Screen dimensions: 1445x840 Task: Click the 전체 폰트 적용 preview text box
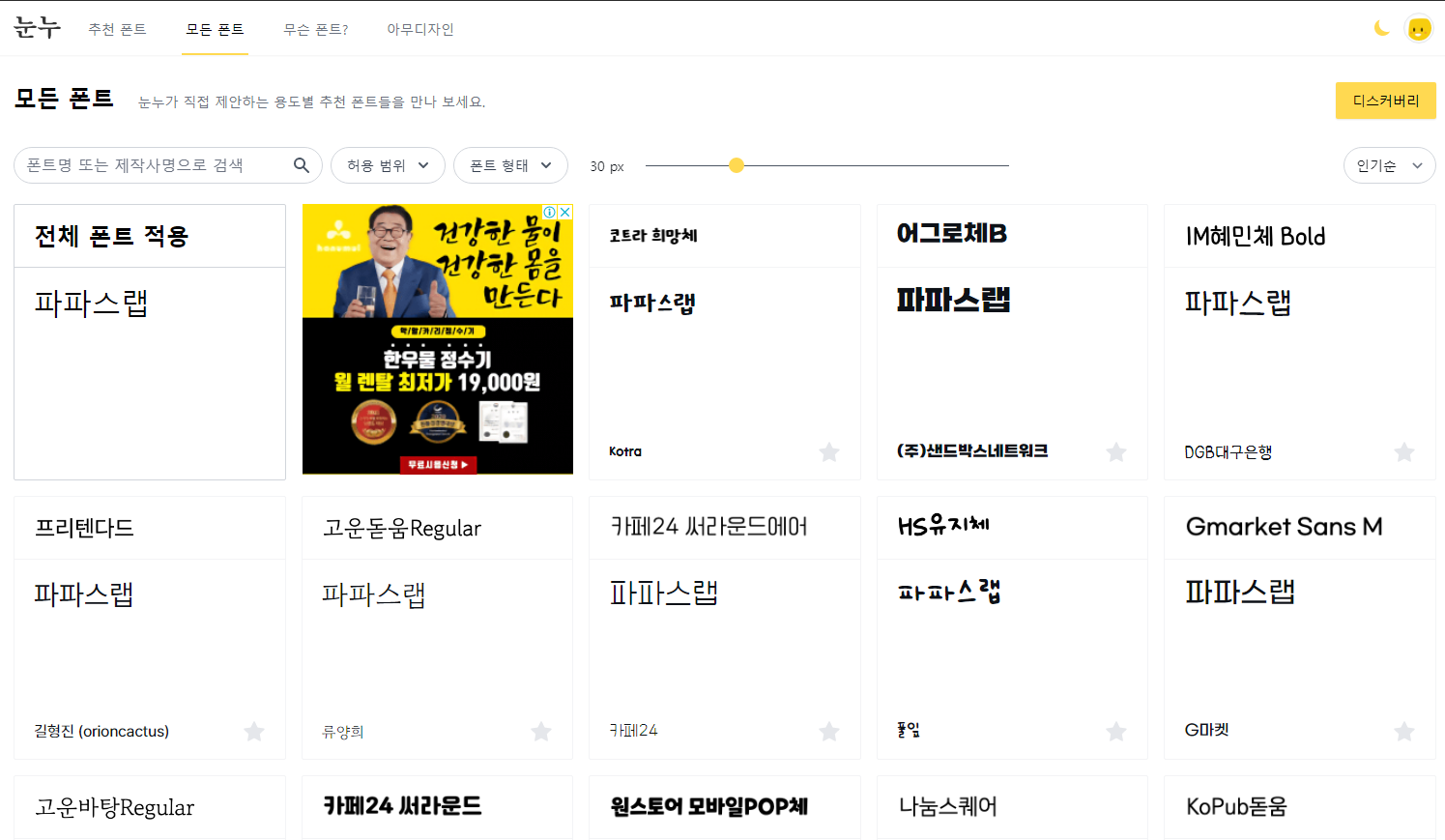click(150, 373)
